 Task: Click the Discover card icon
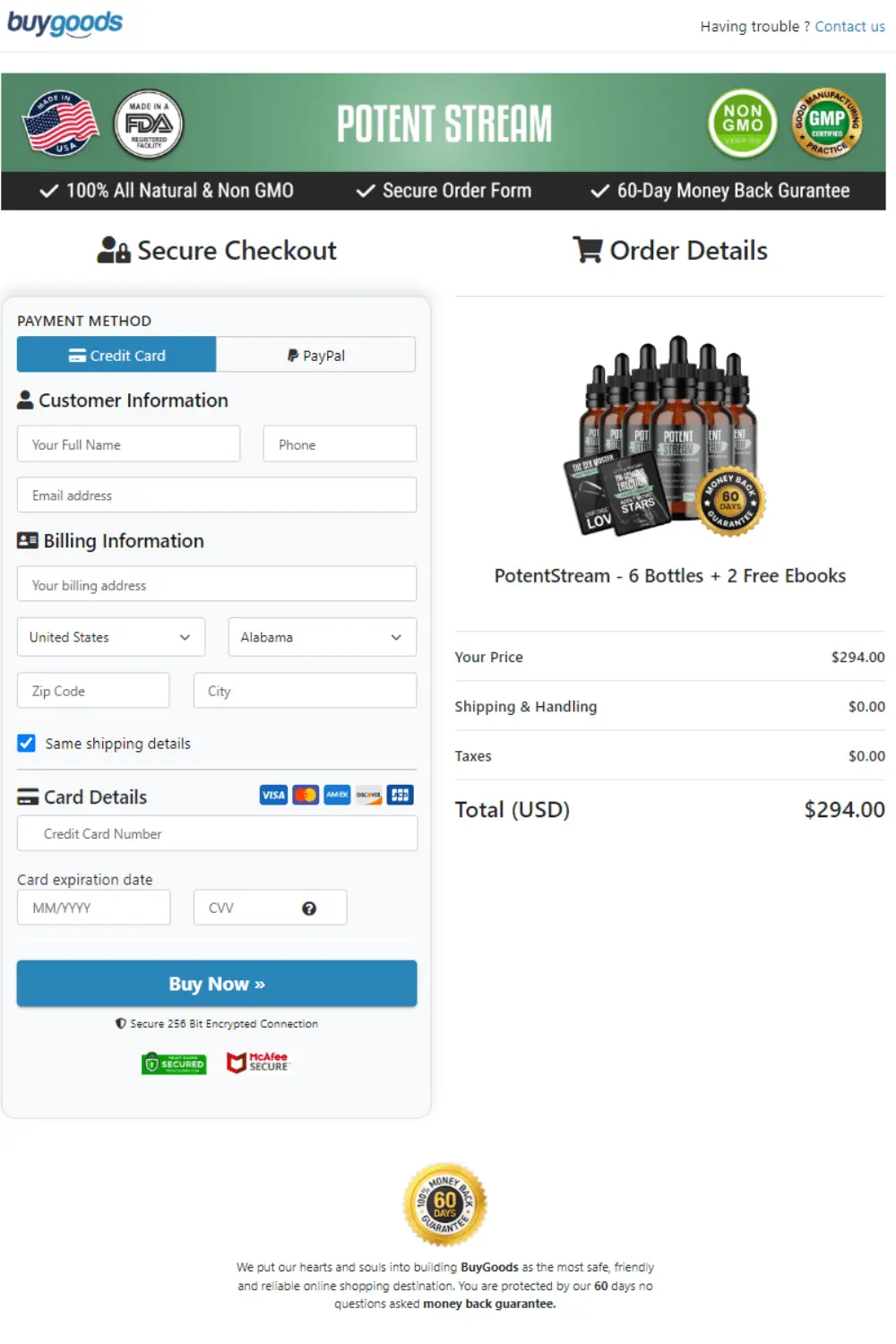point(367,795)
